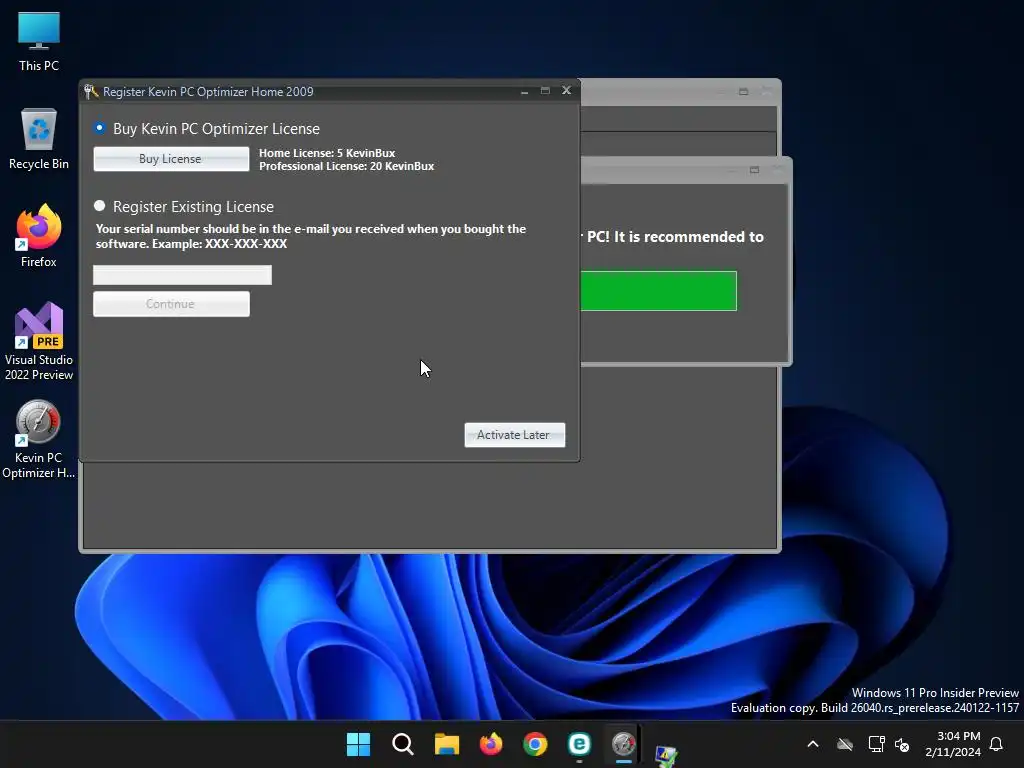1024x768 pixels.
Task: Close the Register Kevin PC Optimizer dialog
Action: 566,90
